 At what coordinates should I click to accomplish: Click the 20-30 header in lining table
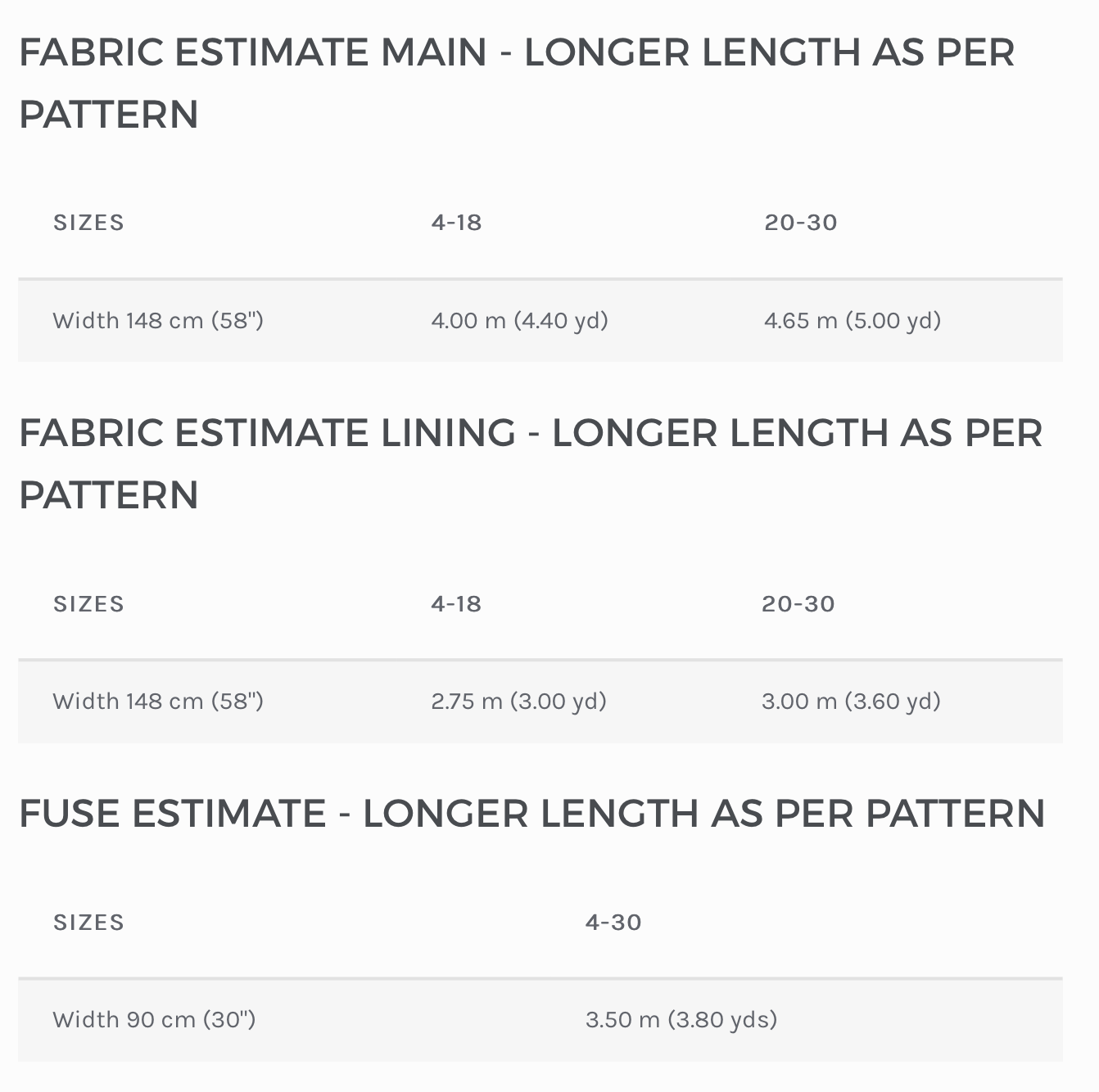tap(798, 604)
